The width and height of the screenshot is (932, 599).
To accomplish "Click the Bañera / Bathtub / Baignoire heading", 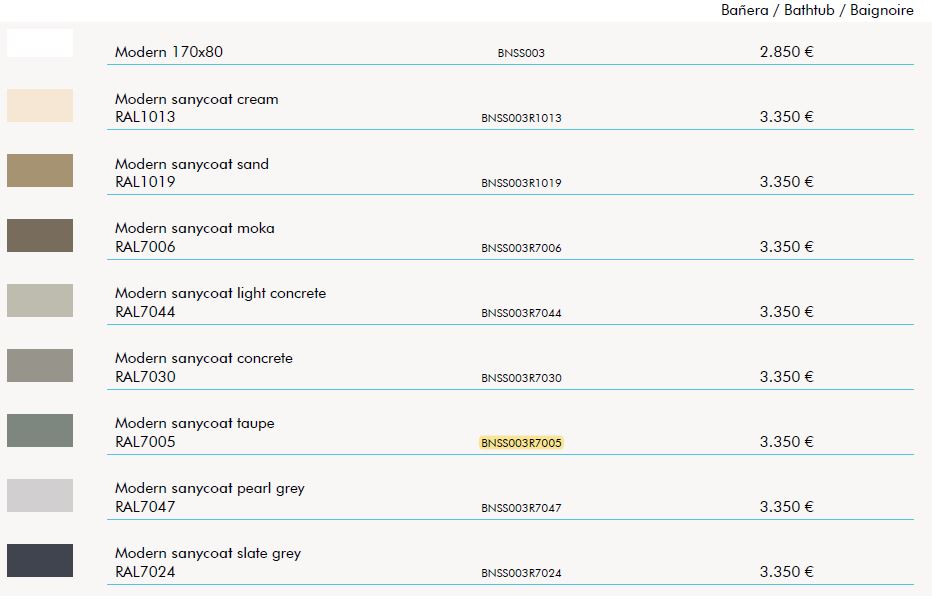I will (x=817, y=10).
